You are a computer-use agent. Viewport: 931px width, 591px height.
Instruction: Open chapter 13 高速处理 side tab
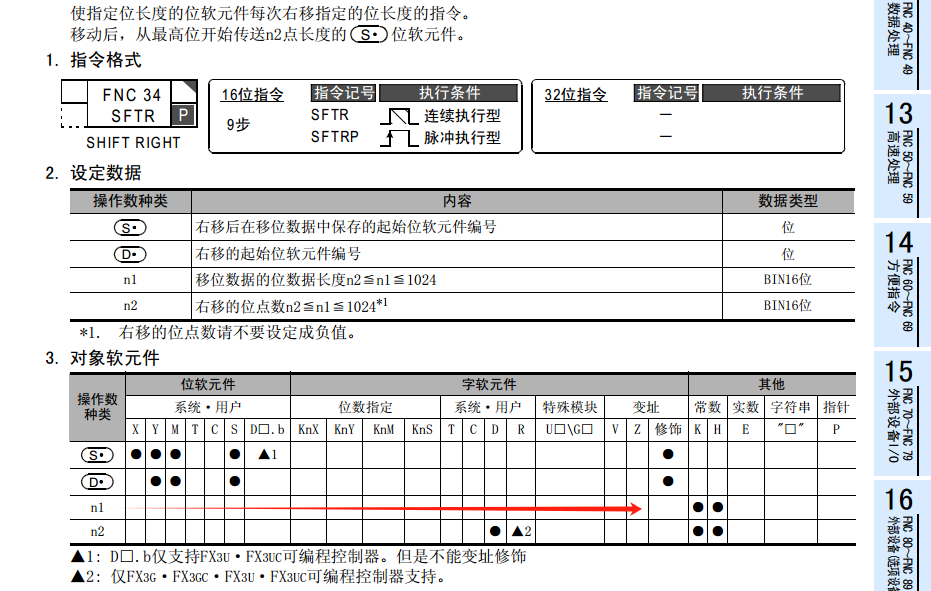[901, 155]
